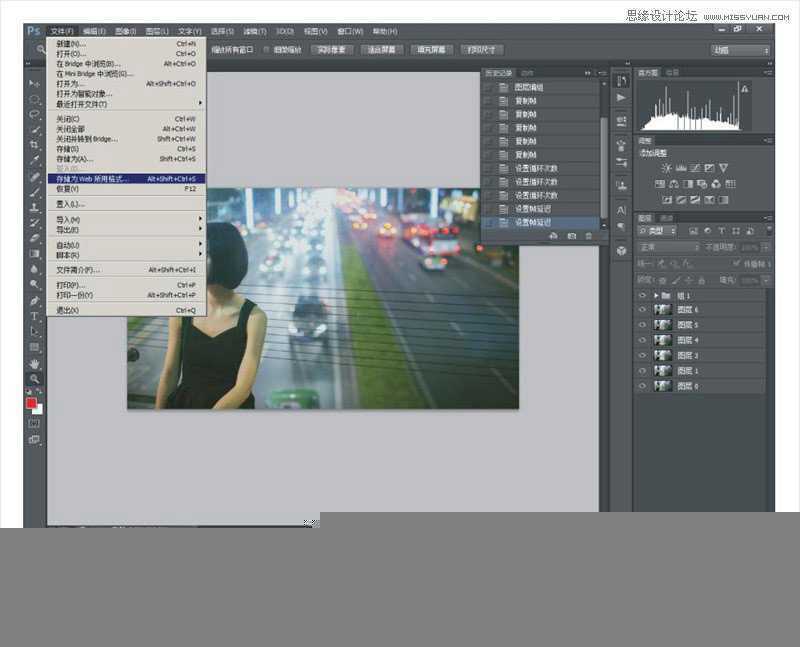Open the layer filter 类型 dropdown
This screenshot has height=647, width=800.
pos(657,231)
